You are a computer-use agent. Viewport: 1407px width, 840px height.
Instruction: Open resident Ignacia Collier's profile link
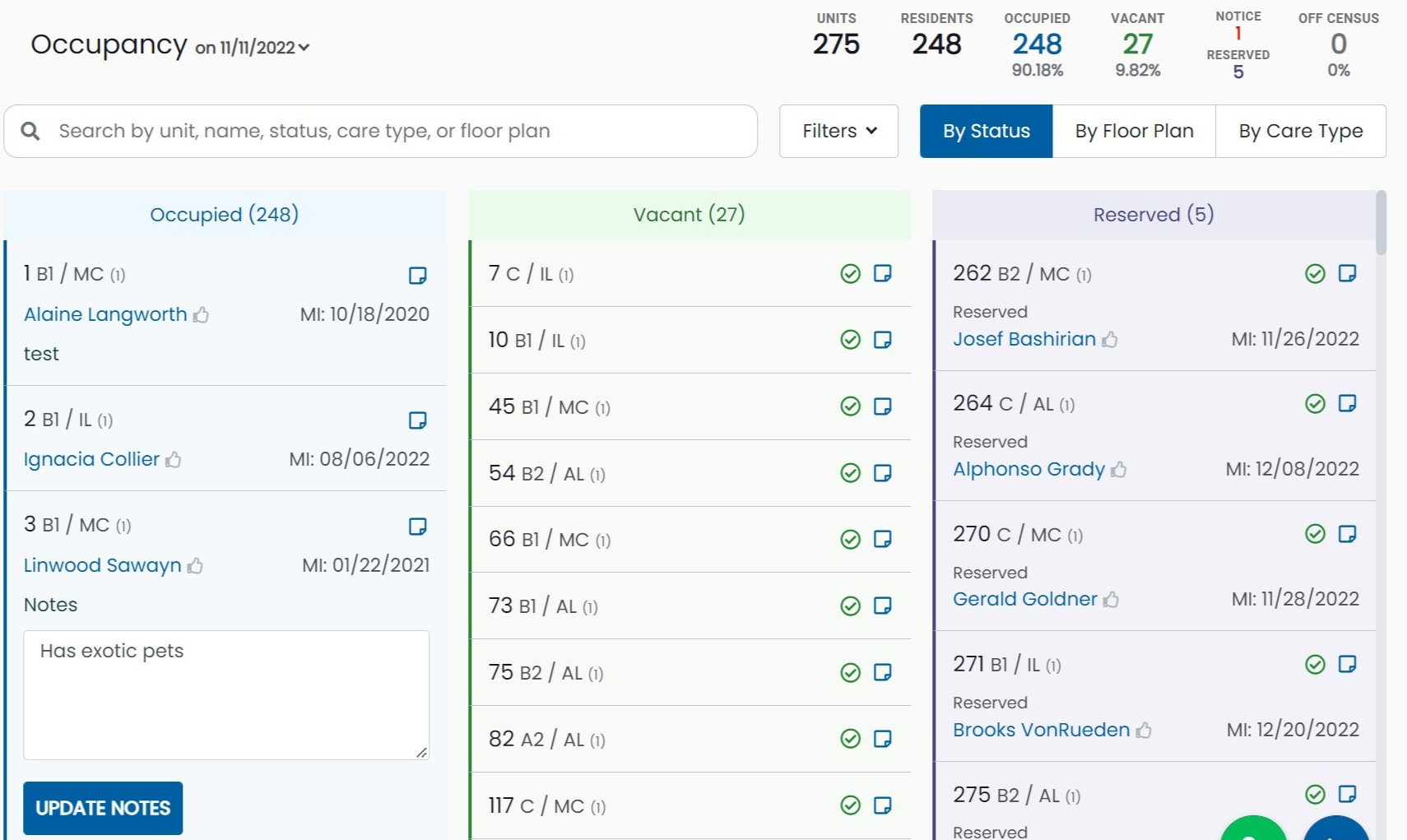pyautogui.click(x=91, y=459)
